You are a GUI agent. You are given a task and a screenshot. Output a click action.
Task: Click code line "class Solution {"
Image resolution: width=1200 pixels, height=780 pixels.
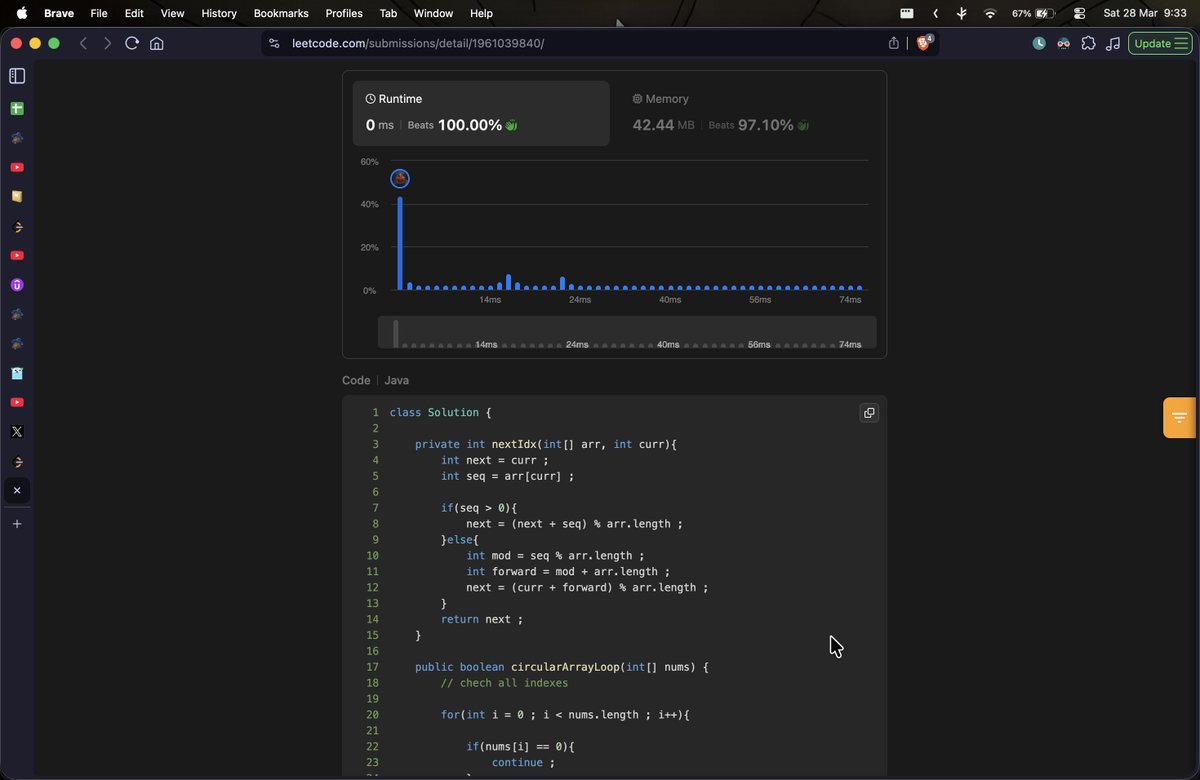(x=441, y=412)
